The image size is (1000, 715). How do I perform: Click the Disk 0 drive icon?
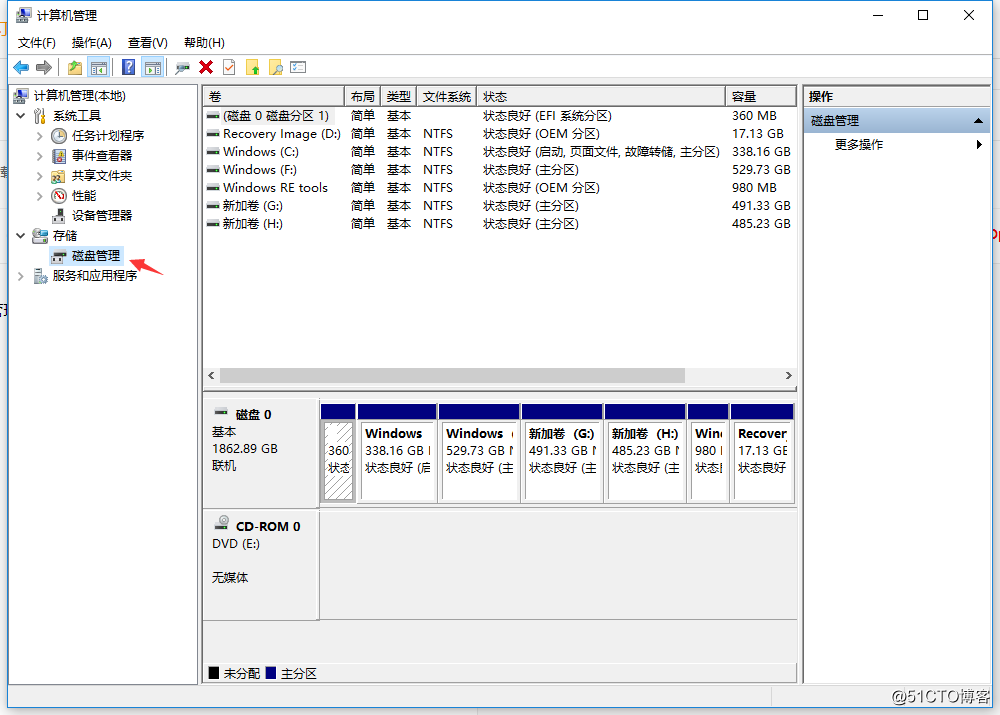pyautogui.click(x=221, y=412)
